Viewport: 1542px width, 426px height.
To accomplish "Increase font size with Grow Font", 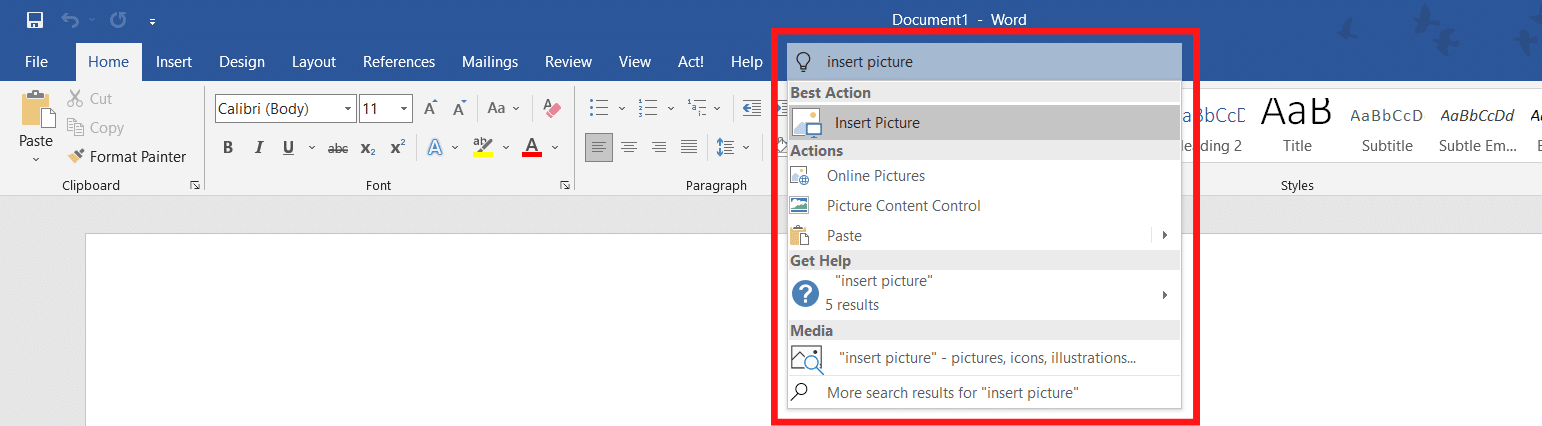I will pyautogui.click(x=430, y=109).
